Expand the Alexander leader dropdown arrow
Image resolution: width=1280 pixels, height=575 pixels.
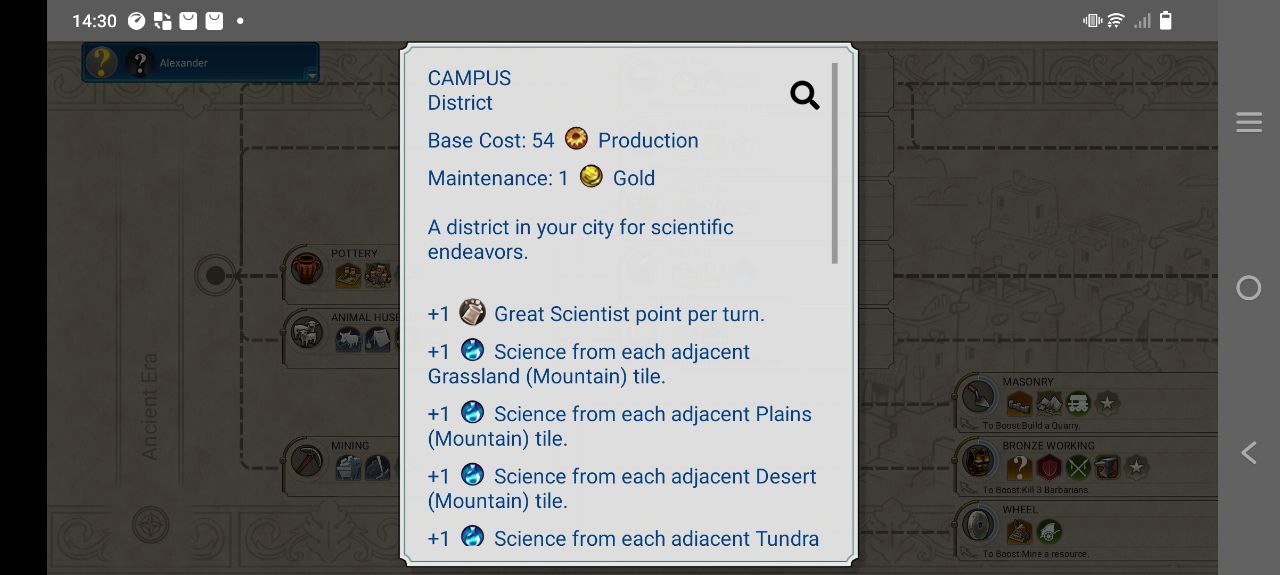point(312,76)
